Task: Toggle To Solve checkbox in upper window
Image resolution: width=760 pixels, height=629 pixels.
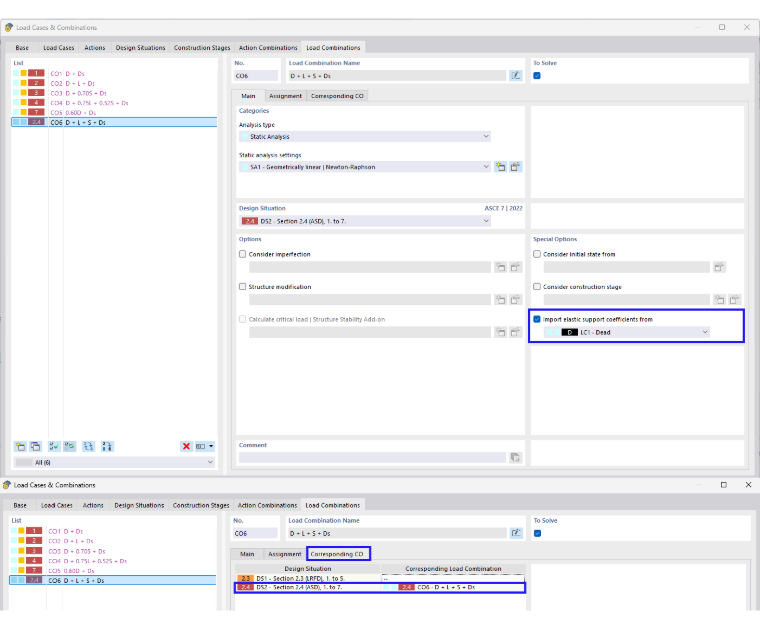Action: 537,76
